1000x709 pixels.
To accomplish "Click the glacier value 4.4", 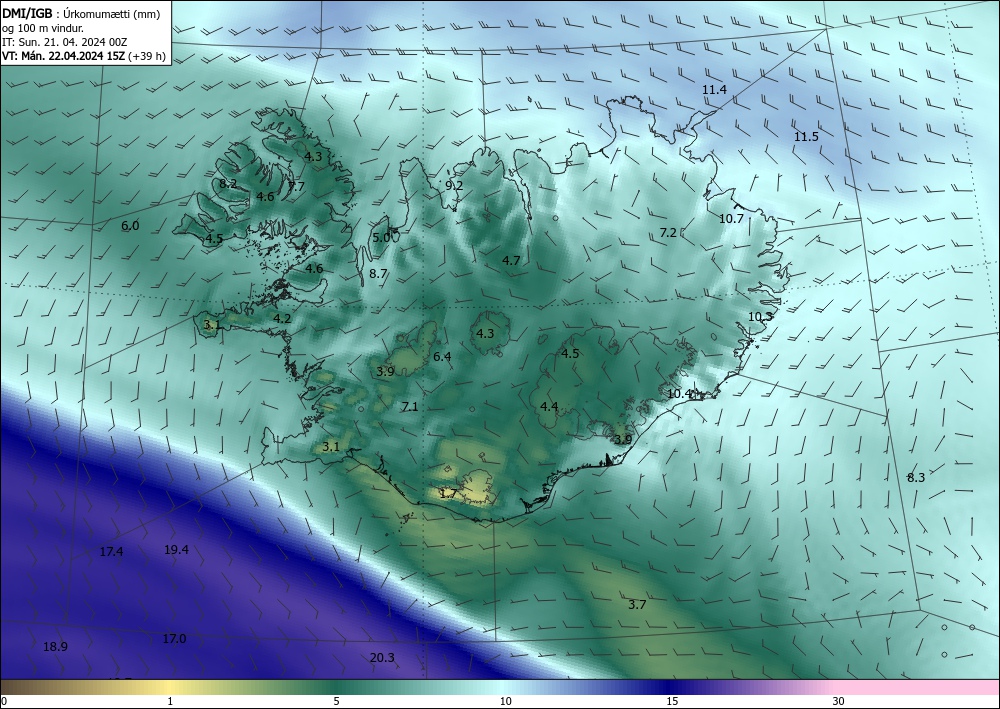I will (x=549, y=406).
